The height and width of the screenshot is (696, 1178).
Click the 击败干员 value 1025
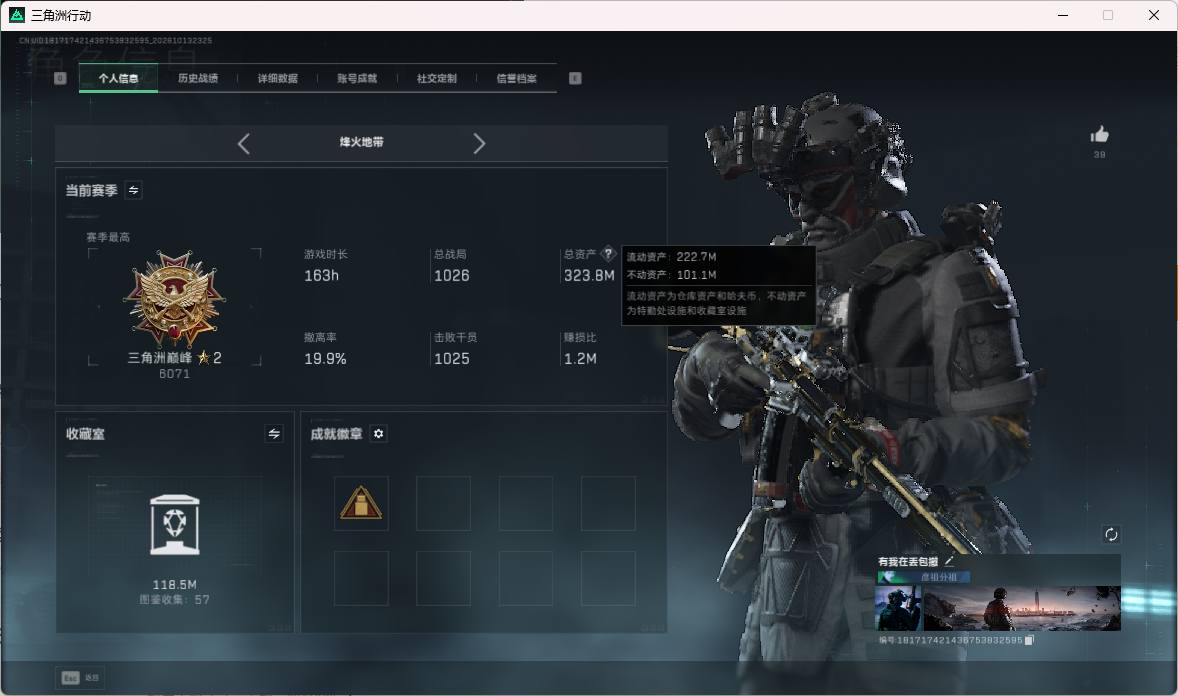click(452, 359)
